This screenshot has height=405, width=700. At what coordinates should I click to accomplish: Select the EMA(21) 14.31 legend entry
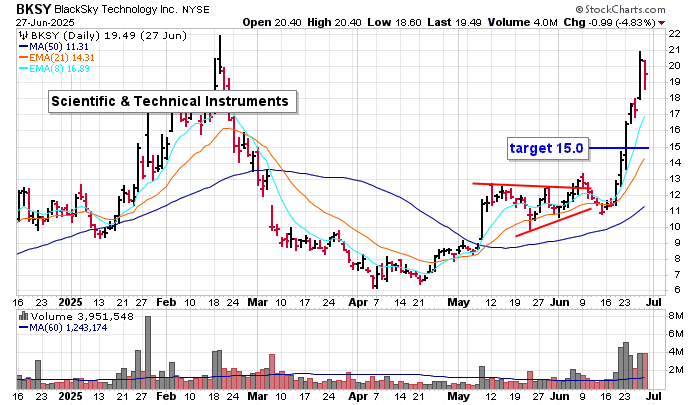pyautogui.click(x=68, y=57)
